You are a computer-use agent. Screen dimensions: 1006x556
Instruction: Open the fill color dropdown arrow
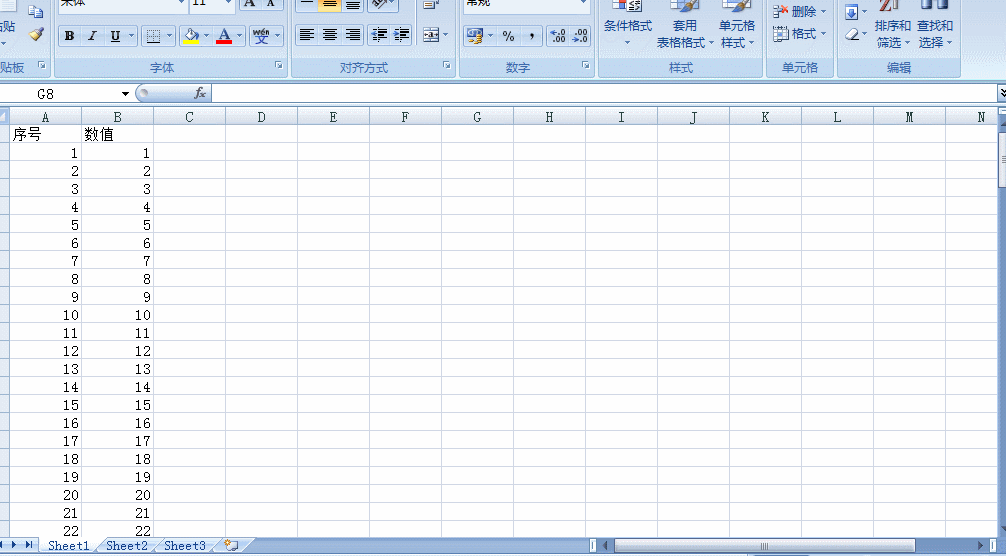(x=207, y=35)
